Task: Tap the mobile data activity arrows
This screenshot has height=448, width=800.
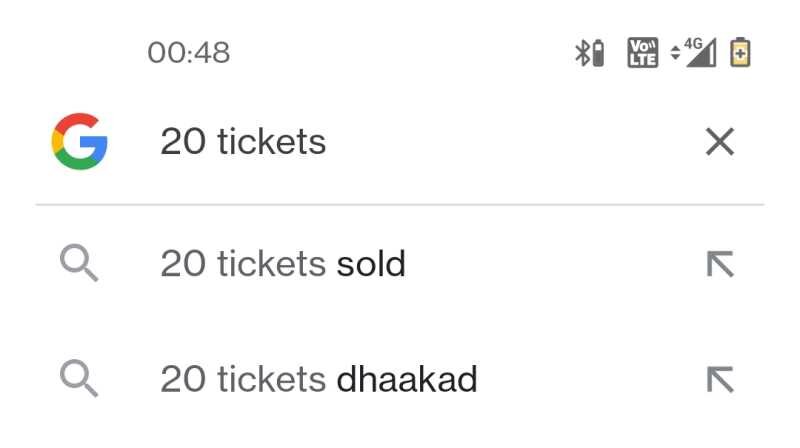Action: point(675,54)
